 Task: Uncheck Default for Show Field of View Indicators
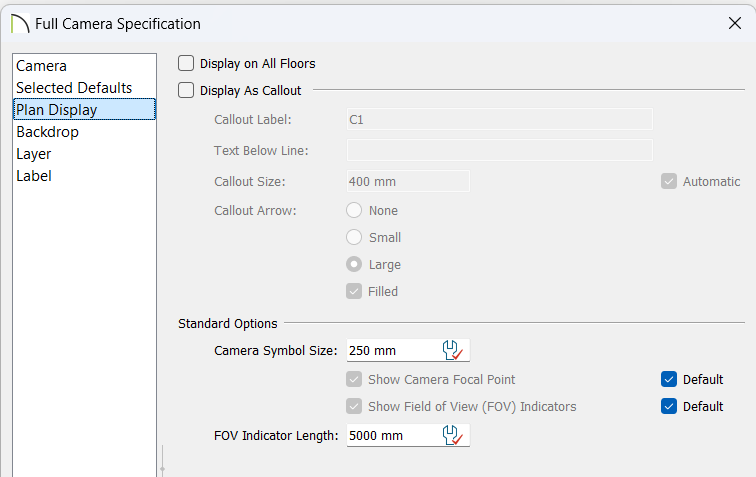(x=669, y=407)
